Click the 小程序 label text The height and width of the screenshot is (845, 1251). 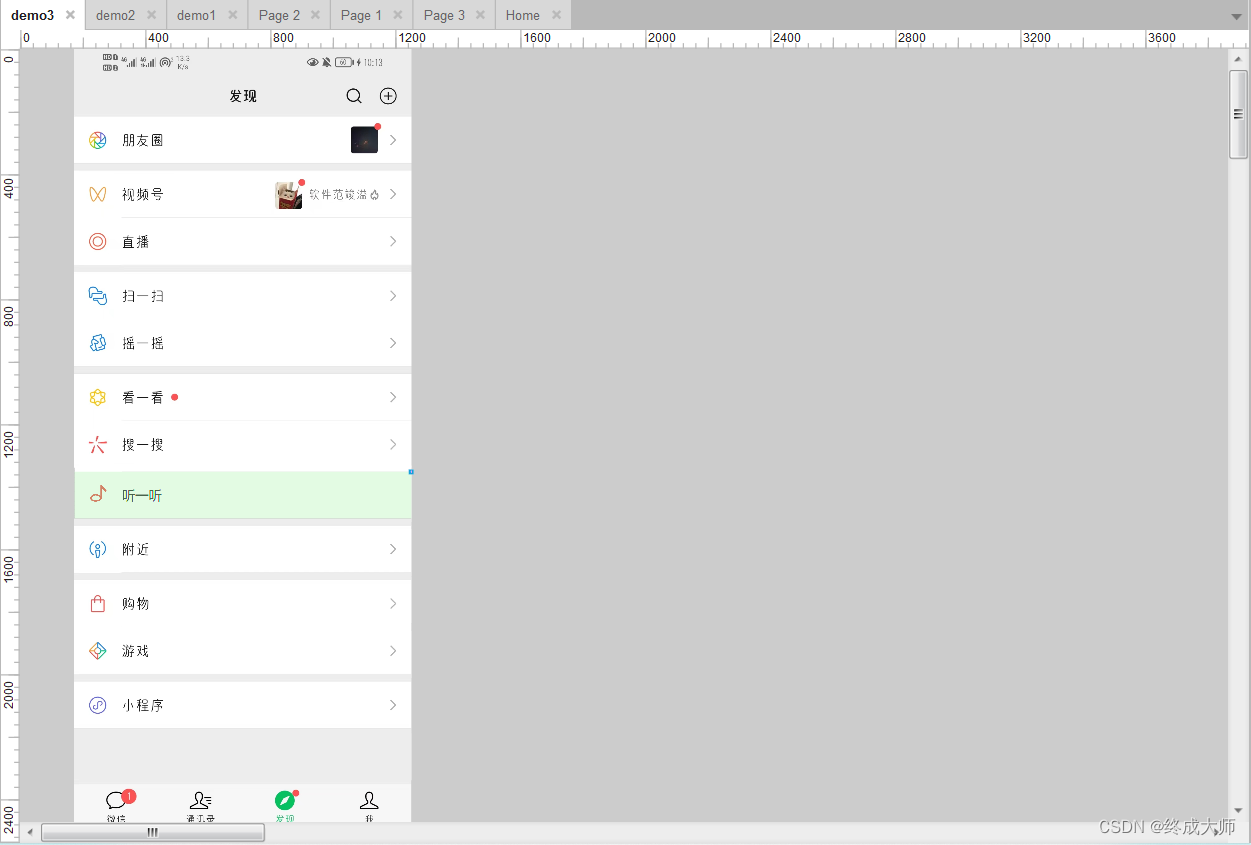(142, 706)
